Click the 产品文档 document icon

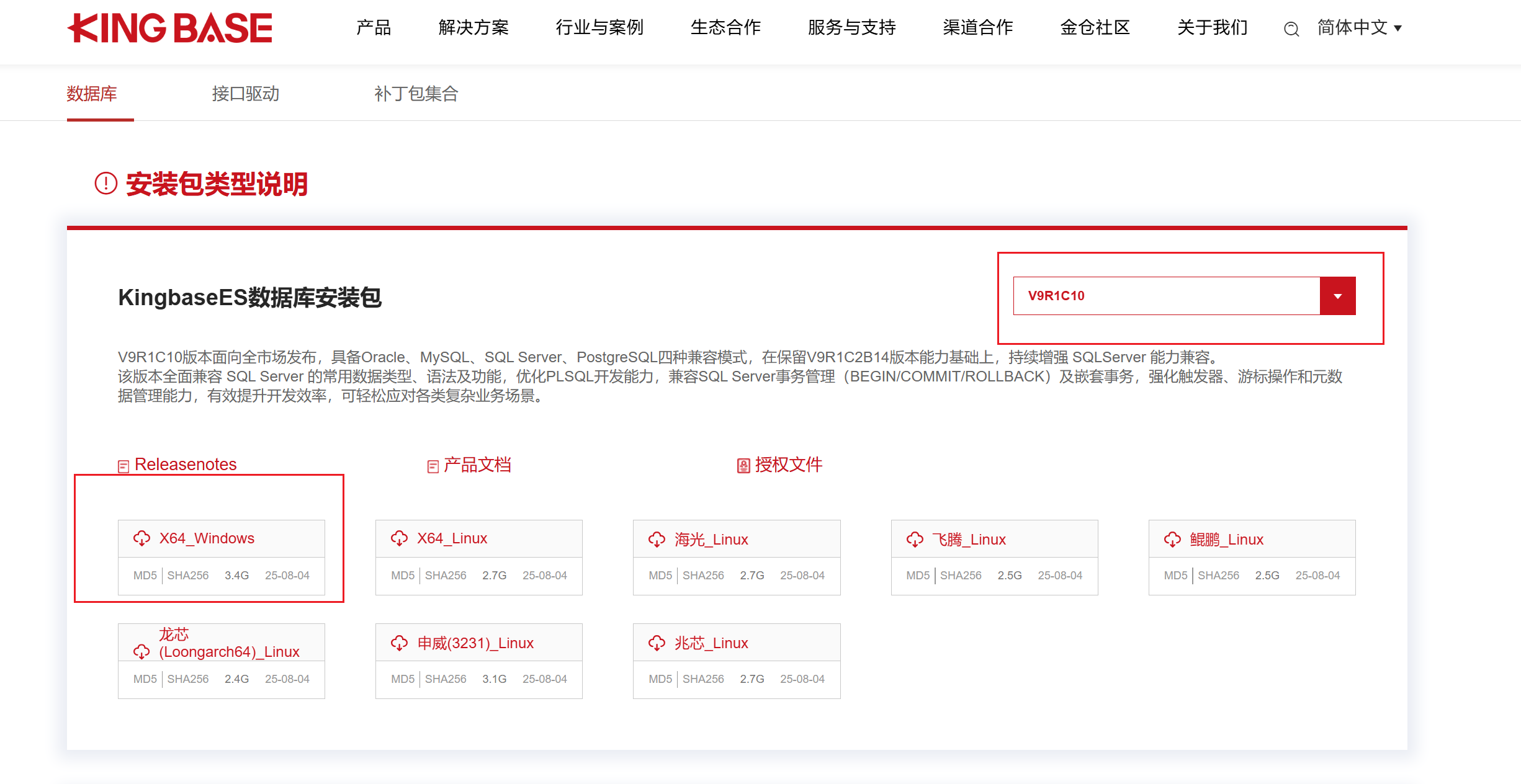coord(433,466)
